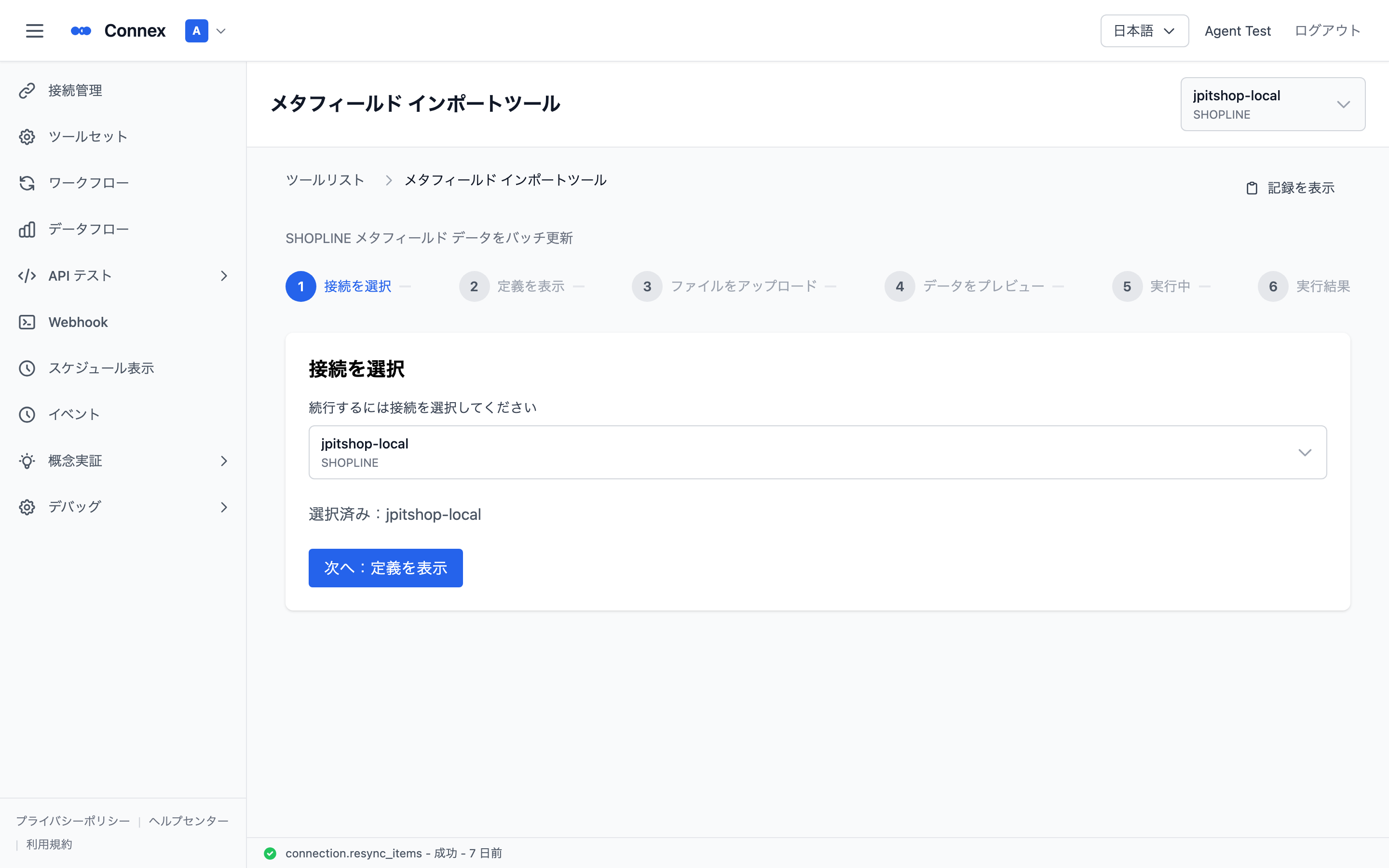The width and height of the screenshot is (1389, 868).
Task: Select step 4 データをプレビュー
Action: (964, 286)
